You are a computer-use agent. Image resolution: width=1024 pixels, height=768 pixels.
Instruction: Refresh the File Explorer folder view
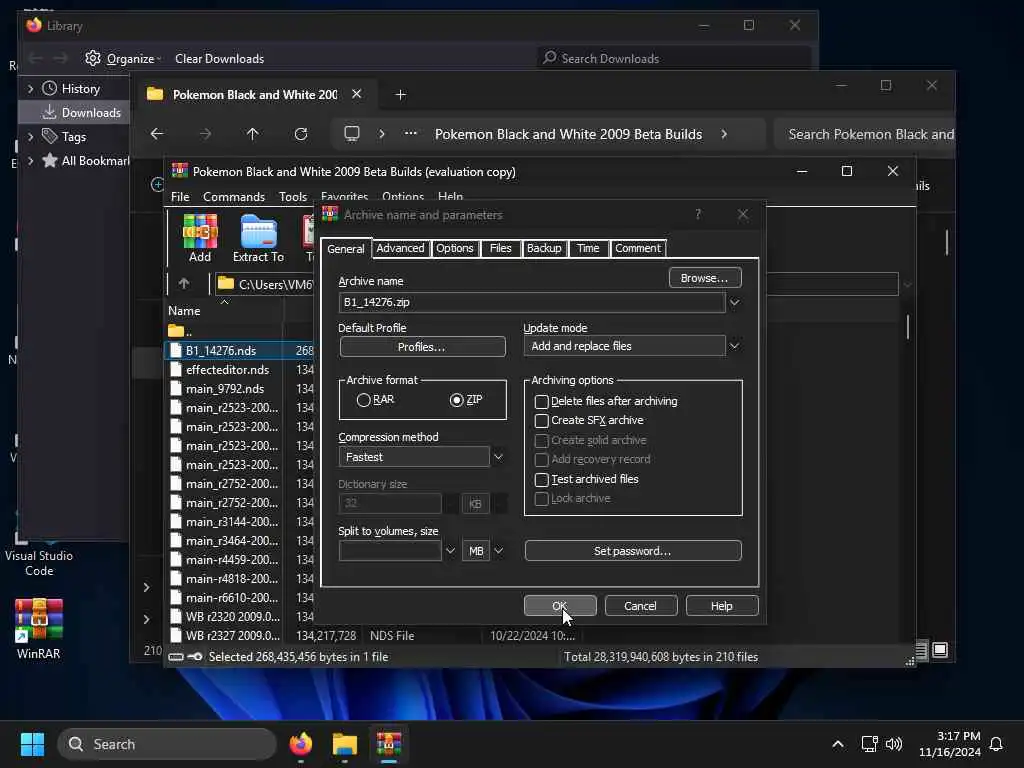point(300,134)
